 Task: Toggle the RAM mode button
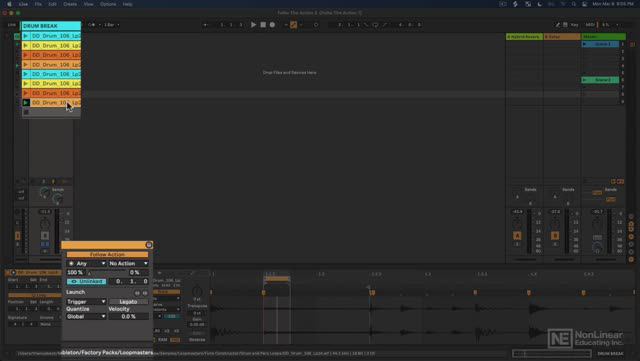pyautogui.click(x=162, y=340)
